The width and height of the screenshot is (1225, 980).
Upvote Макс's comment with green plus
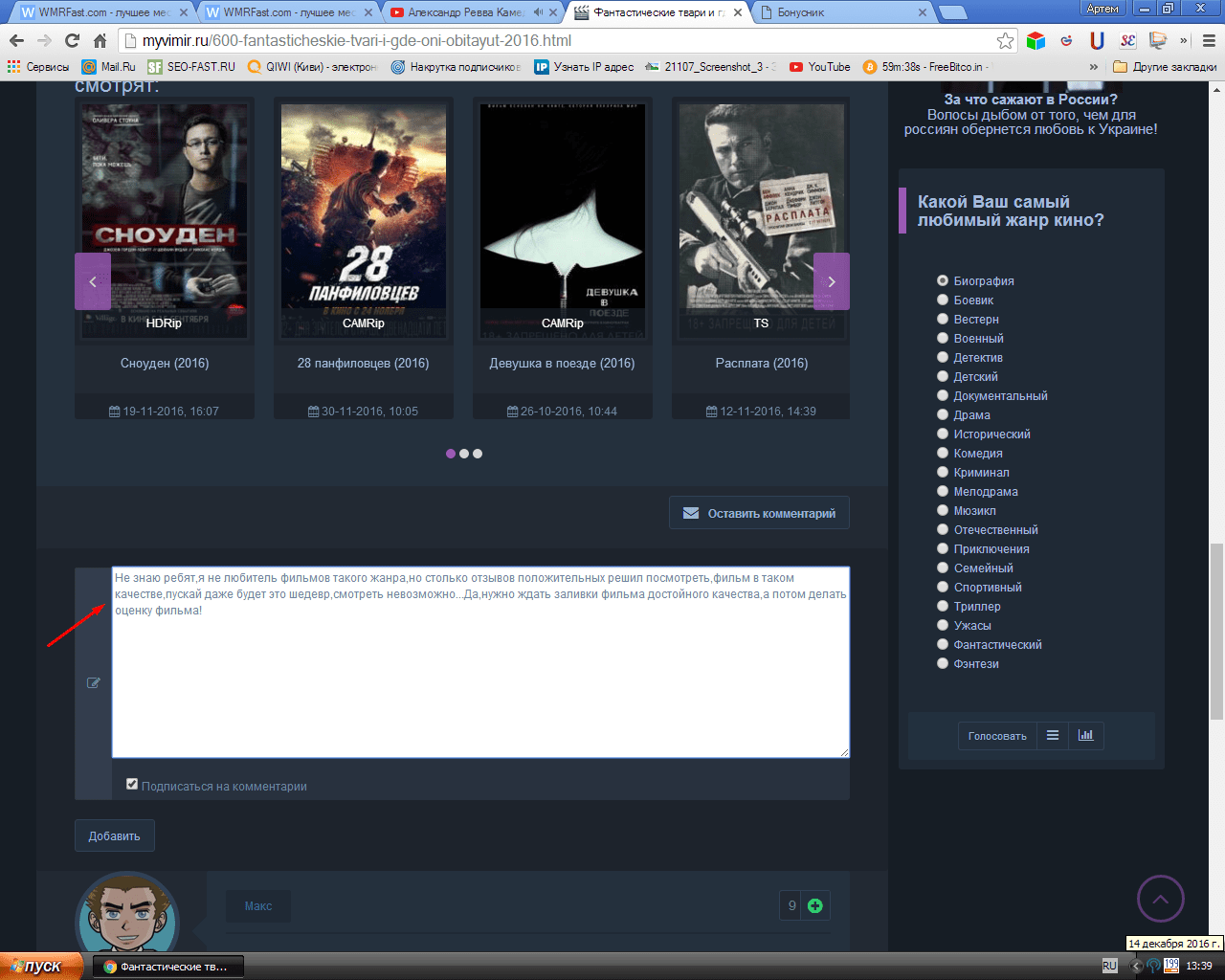815,905
